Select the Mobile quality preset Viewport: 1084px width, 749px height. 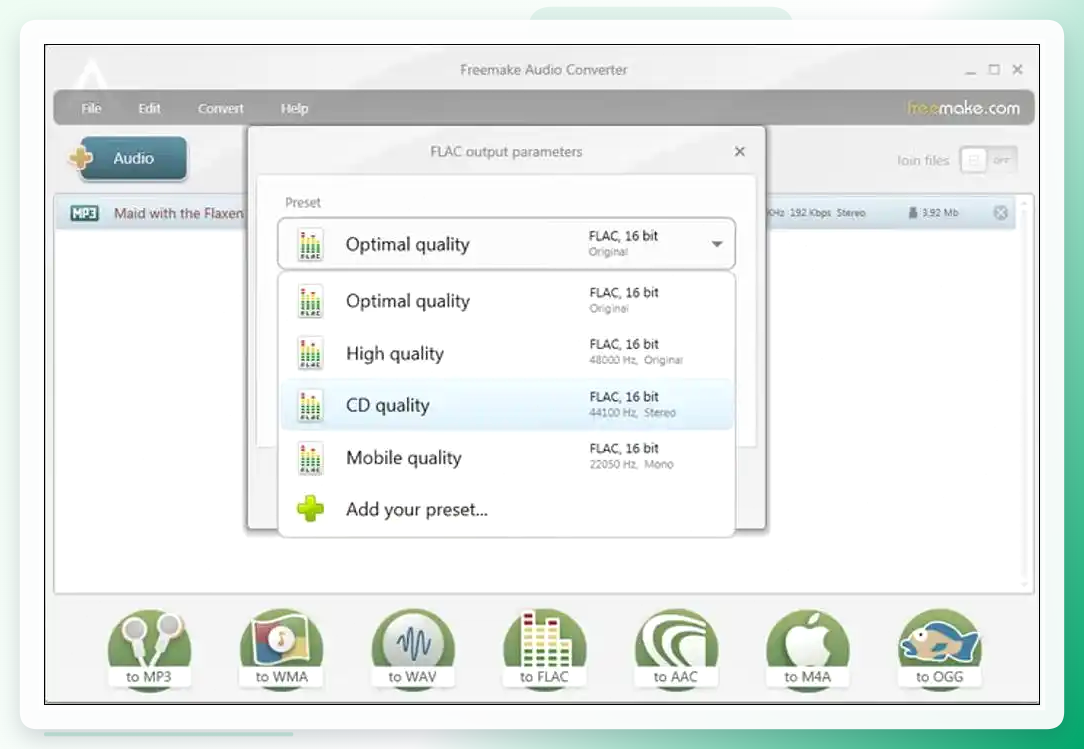tap(506, 456)
